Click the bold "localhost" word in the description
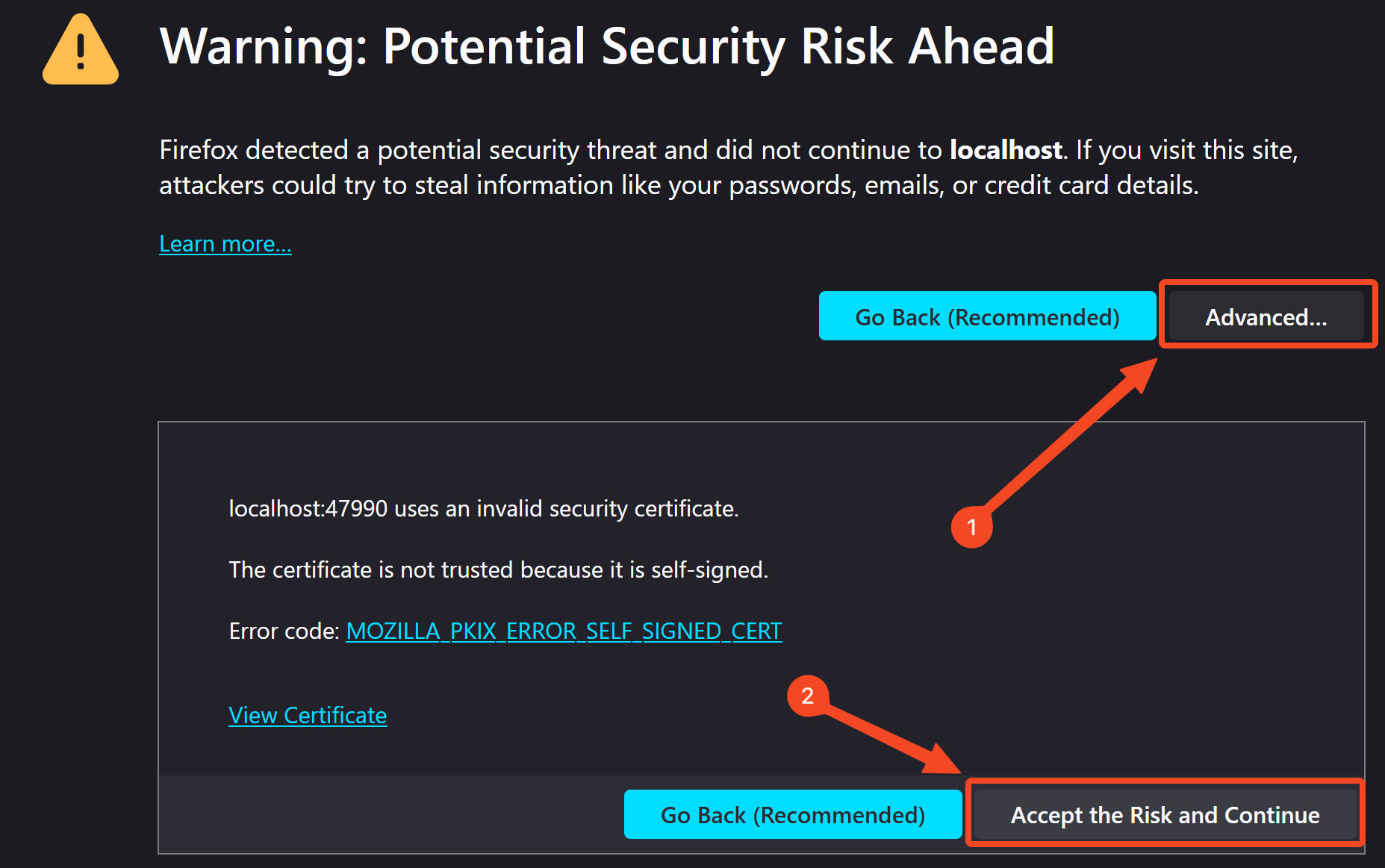The height and width of the screenshot is (868, 1385). coord(1006,150)
